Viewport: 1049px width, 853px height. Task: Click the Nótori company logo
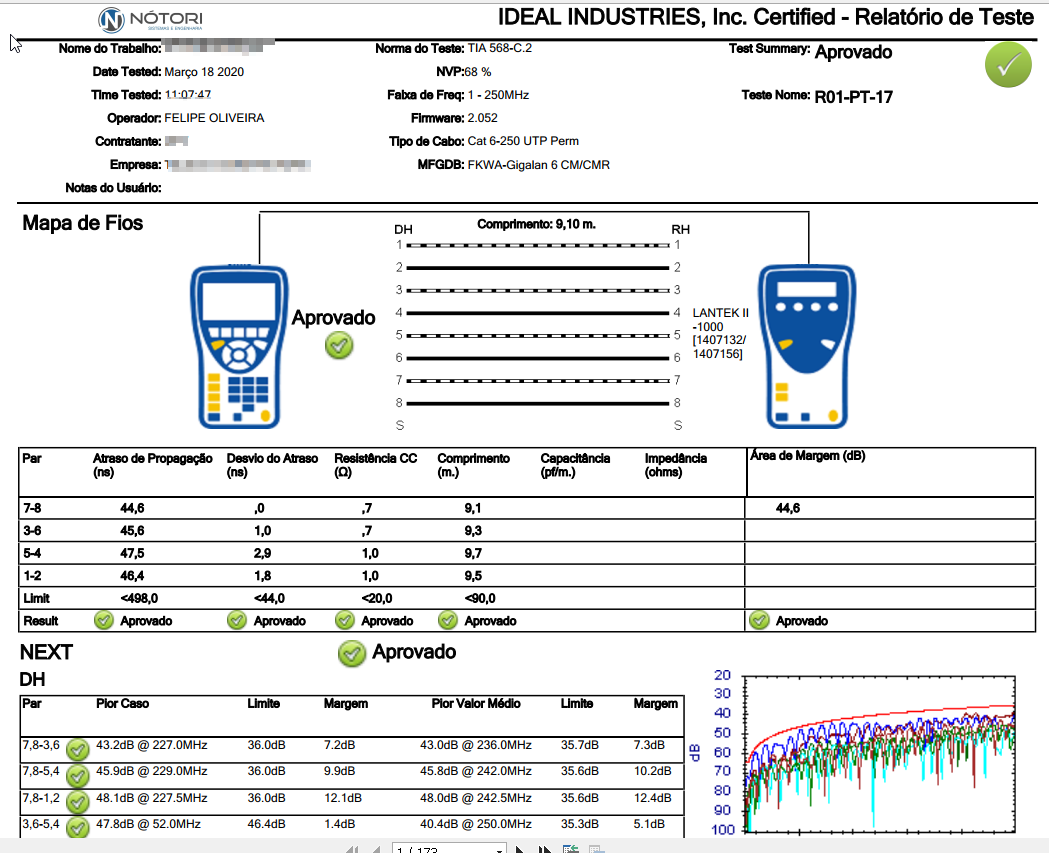pyautogui.click(x=151, y=19)
